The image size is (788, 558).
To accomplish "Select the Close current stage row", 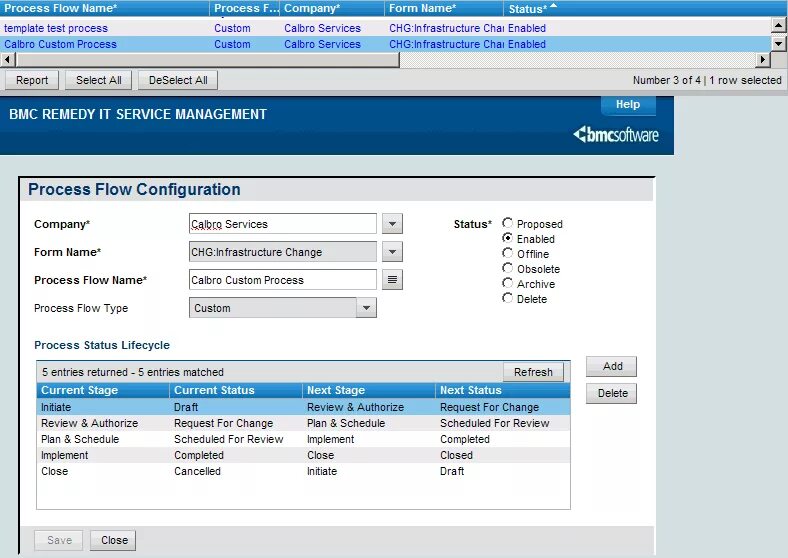I will pyautogui.click(x=303, y=471).
